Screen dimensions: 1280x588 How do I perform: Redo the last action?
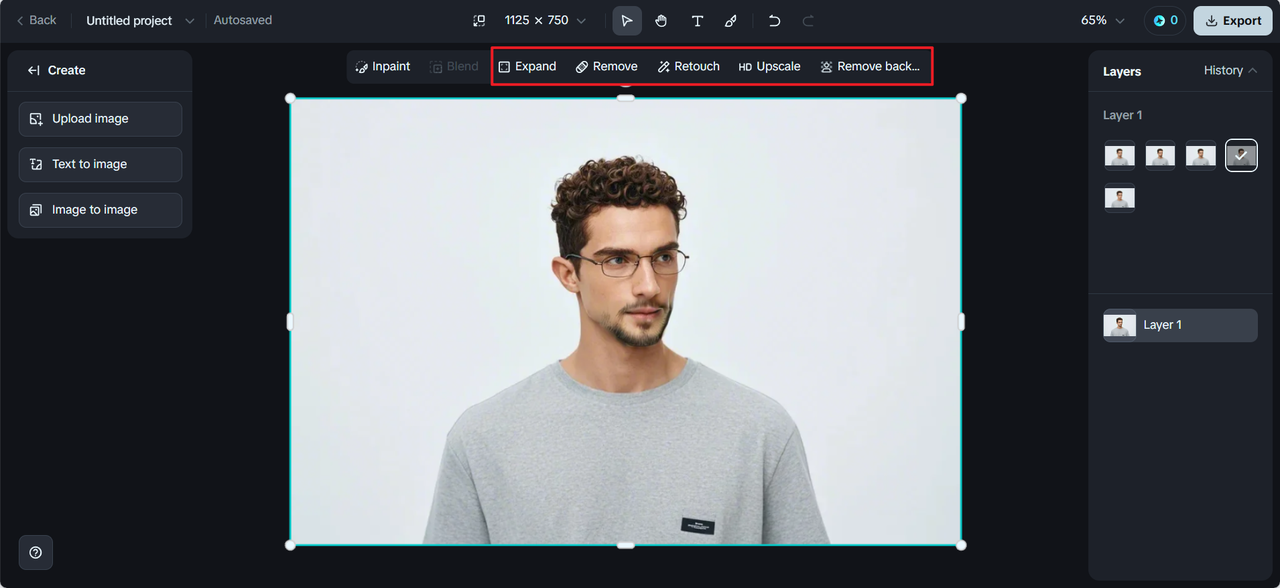pyautogui.click(x=808, y=20)
